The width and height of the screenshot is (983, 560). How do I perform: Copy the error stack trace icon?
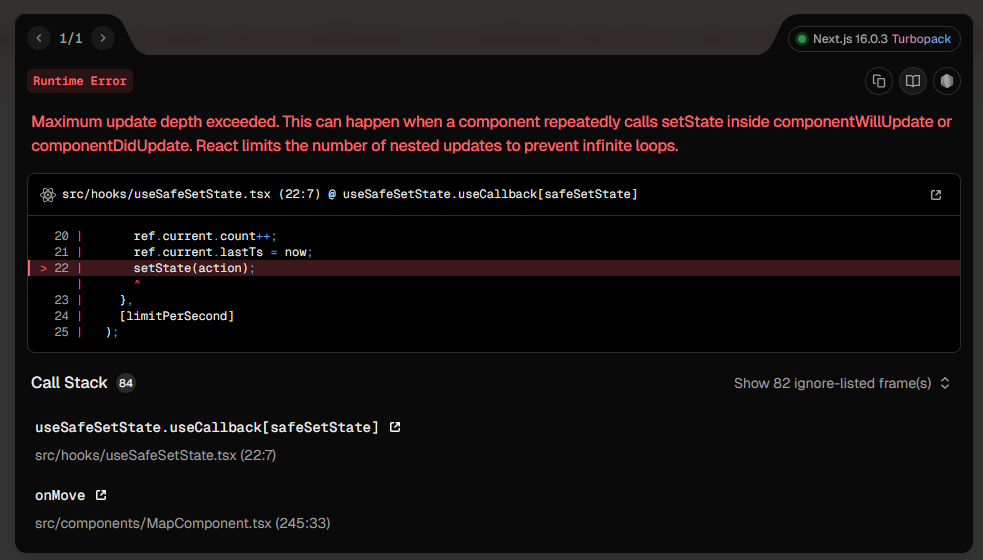tap(879, 81)
